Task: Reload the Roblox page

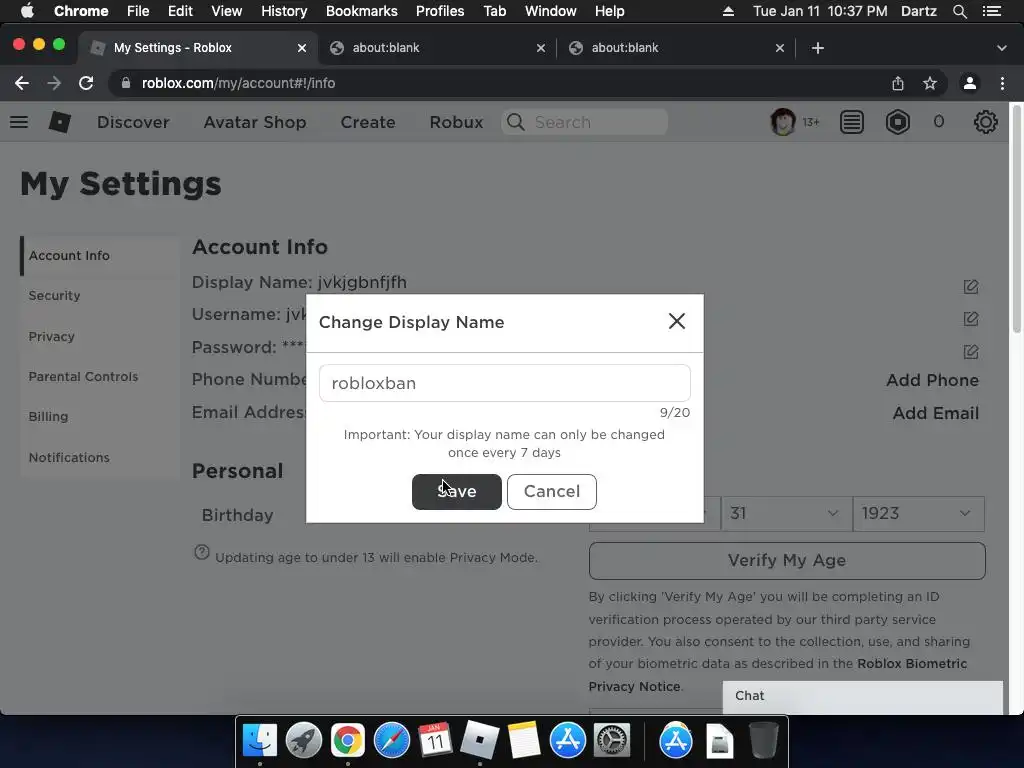Action: click(x=86, y=83)
